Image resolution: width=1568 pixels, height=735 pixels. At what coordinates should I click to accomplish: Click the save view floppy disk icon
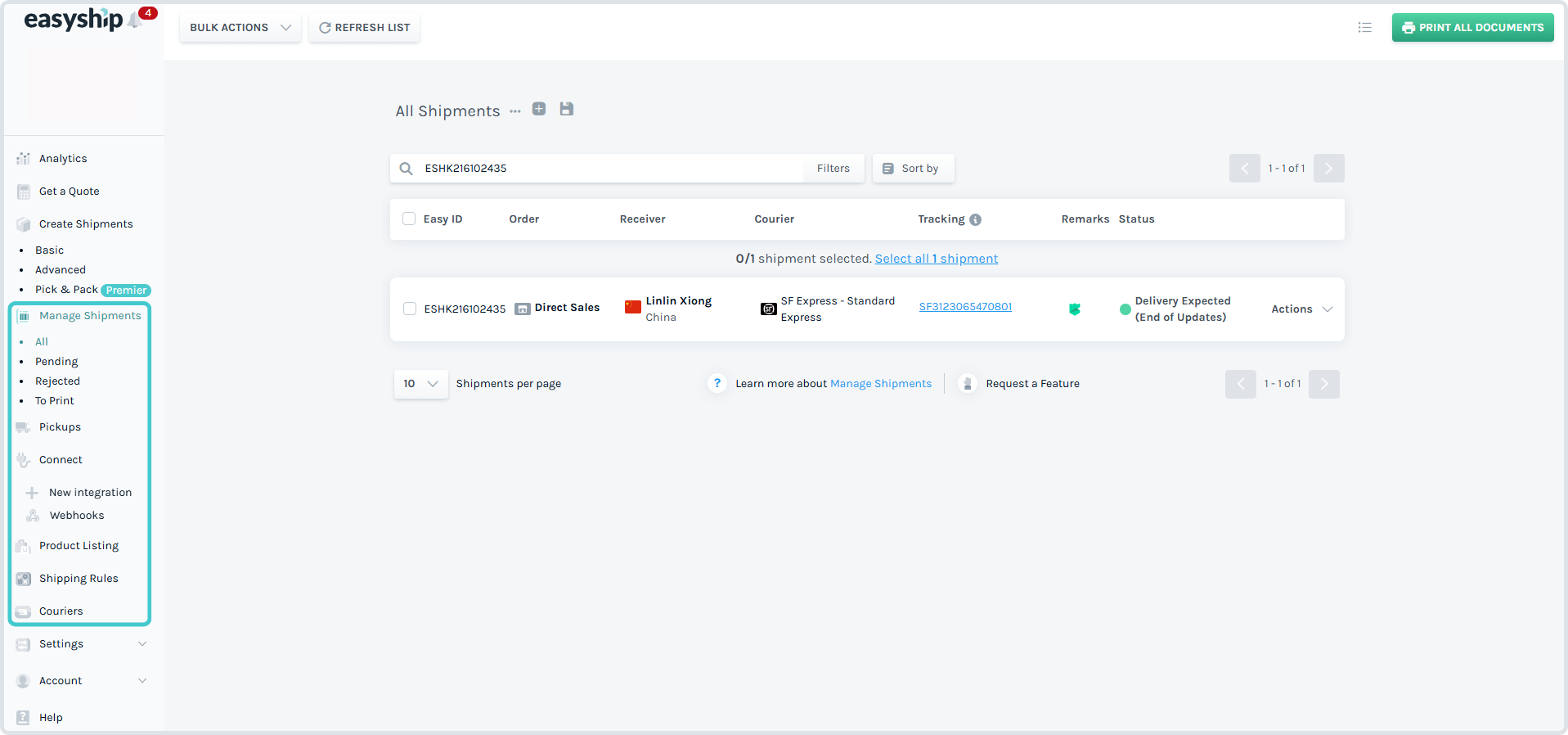click(567, 109)
